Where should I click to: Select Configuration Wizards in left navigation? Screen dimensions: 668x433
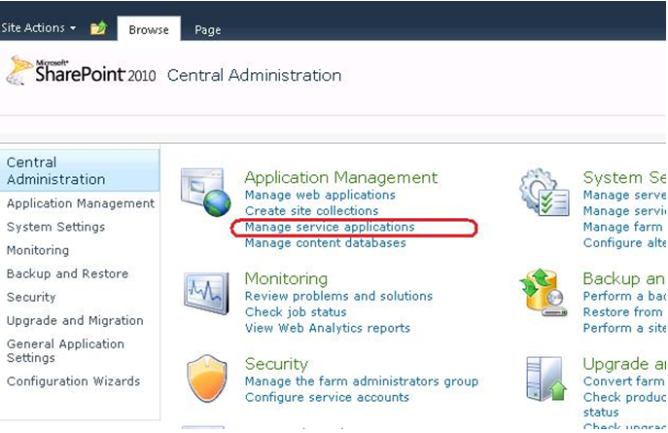[73, 381]
